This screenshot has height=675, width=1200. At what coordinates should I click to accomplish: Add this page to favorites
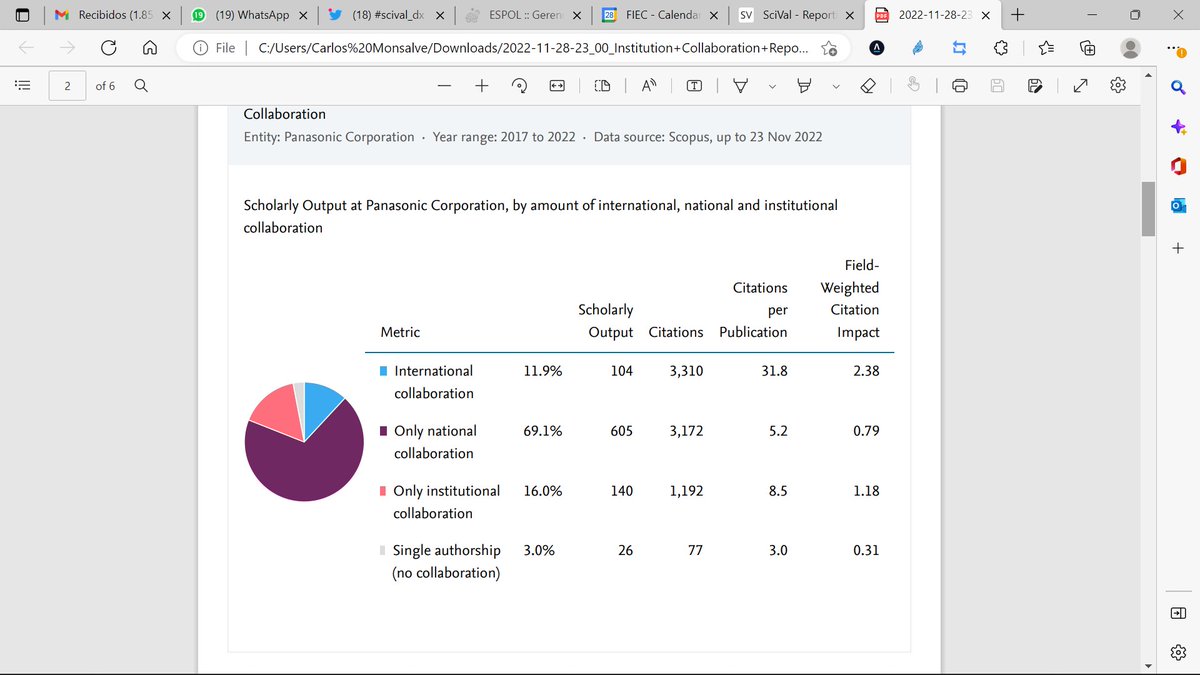pos(829,48)
